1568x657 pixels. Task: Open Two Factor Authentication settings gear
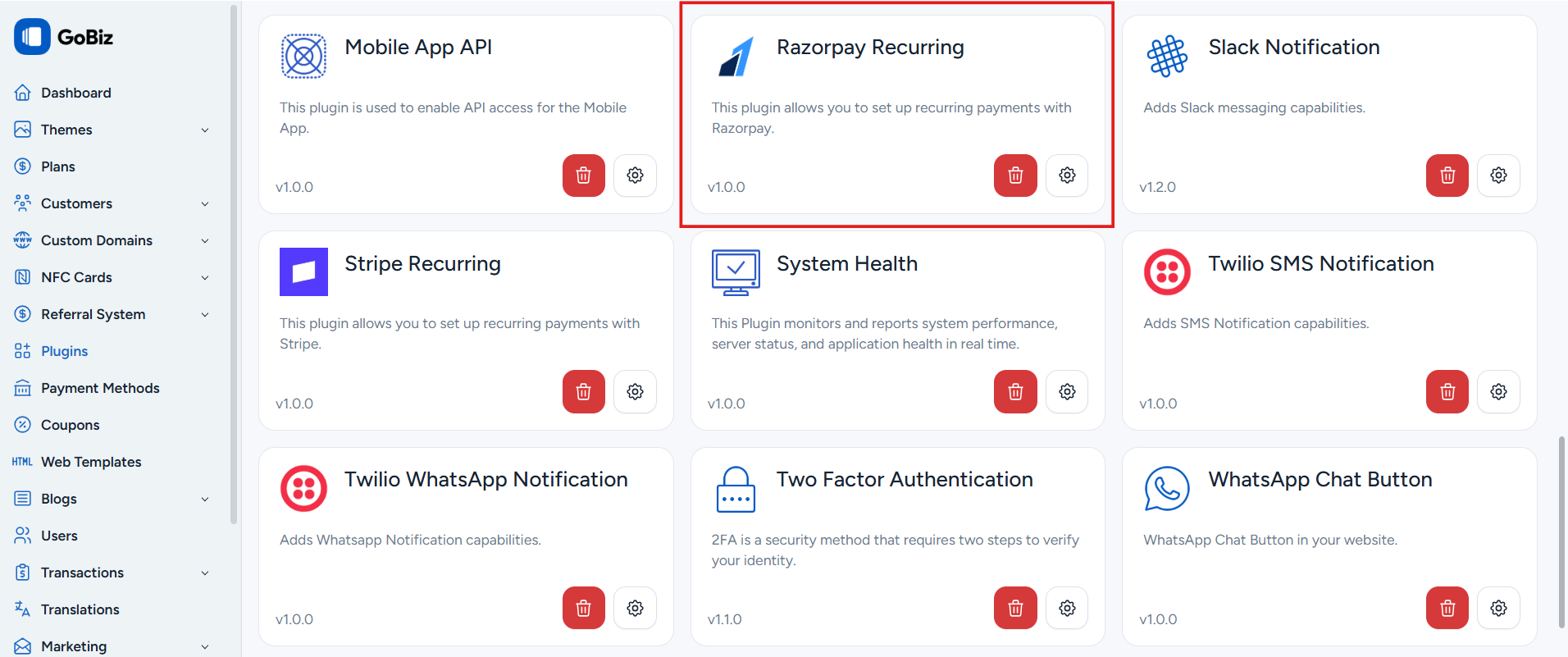[1067, 608]
